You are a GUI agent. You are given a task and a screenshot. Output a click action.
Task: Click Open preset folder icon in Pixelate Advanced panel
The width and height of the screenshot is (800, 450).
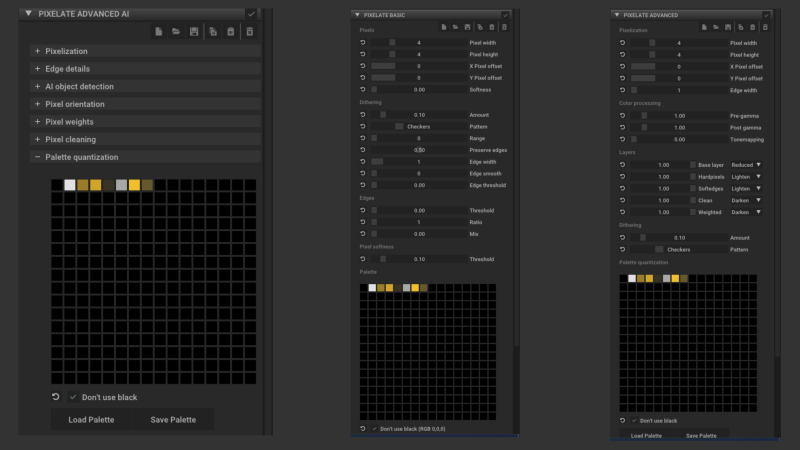pyautogui.click(x=716, y=27)
